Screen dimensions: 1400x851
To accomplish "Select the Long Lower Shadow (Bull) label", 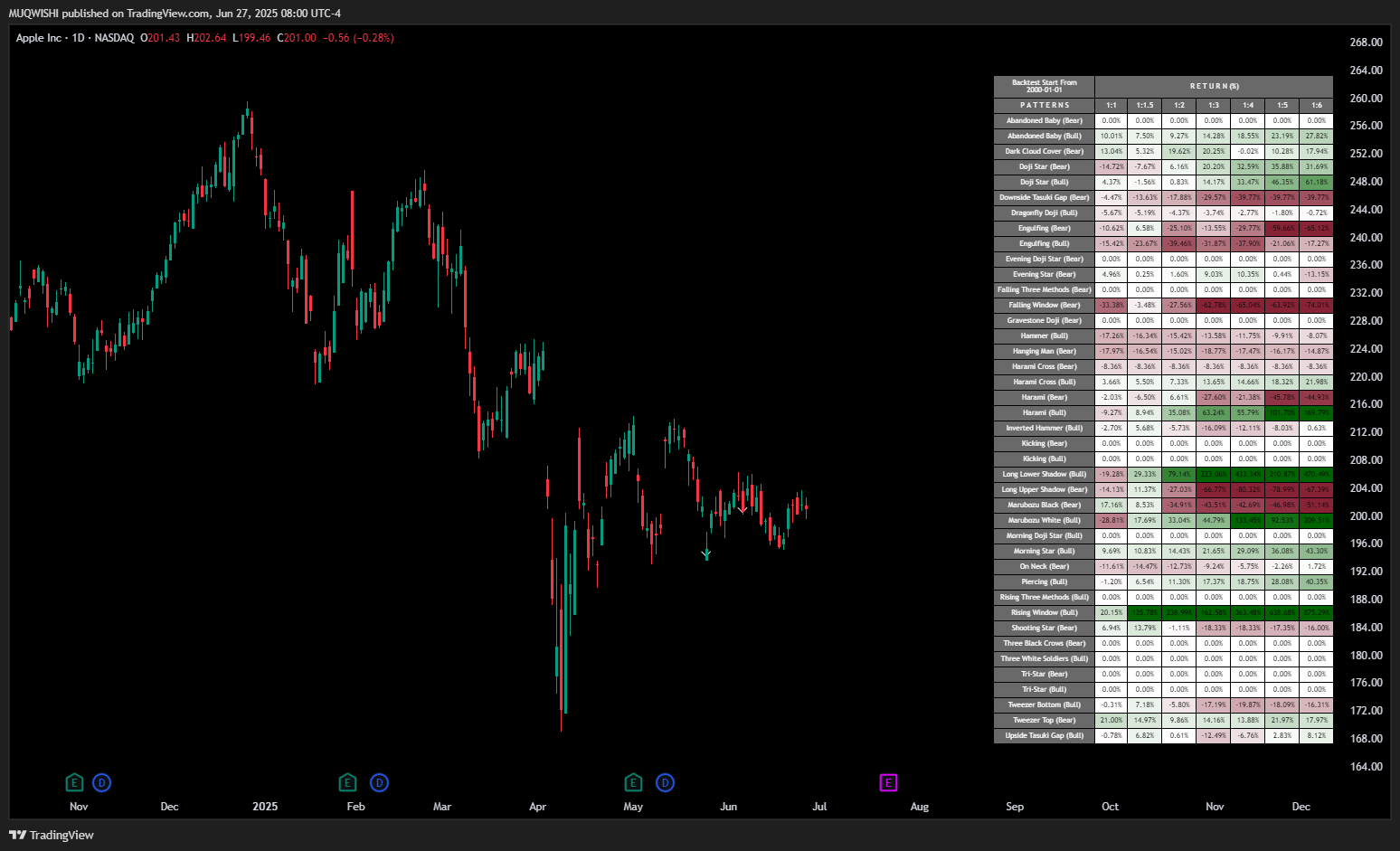I will pyautogui.click(x=1045, y=475).
